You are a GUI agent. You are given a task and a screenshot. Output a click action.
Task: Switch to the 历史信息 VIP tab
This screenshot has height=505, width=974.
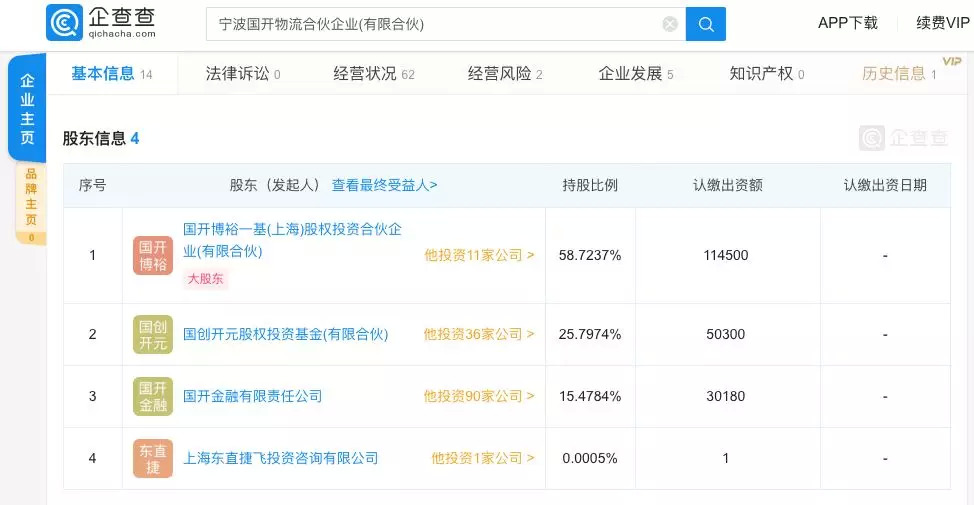(x=899, y=74)
